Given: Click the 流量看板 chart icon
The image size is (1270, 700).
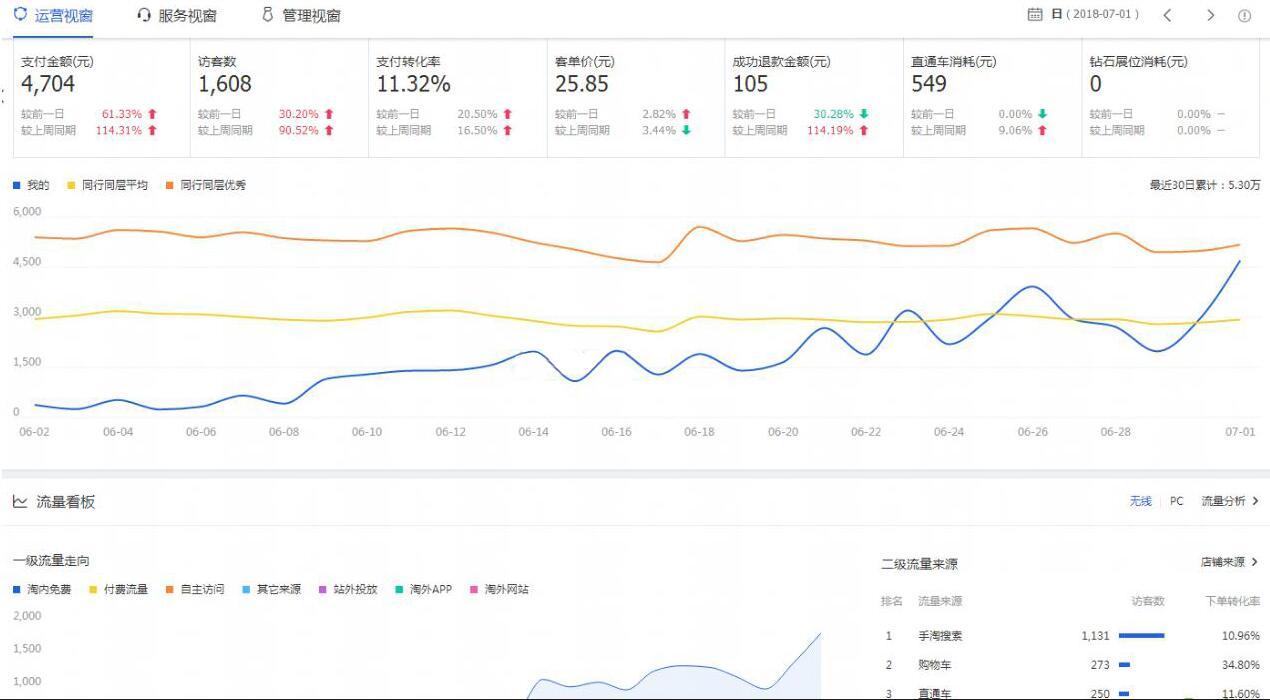Looking at the screenshot, I should 20,501.
